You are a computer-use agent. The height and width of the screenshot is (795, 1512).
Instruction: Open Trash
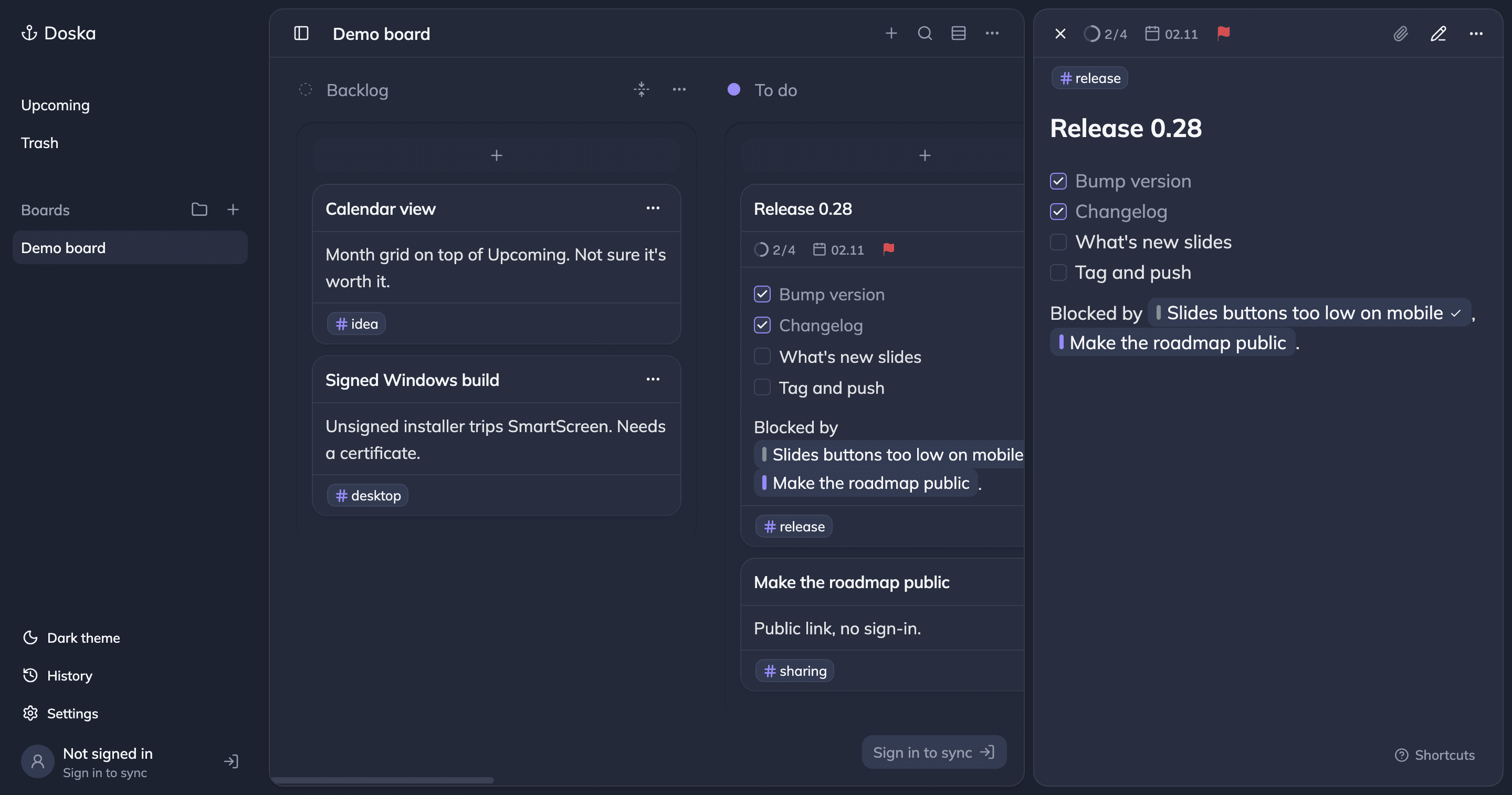coord(39,143)
